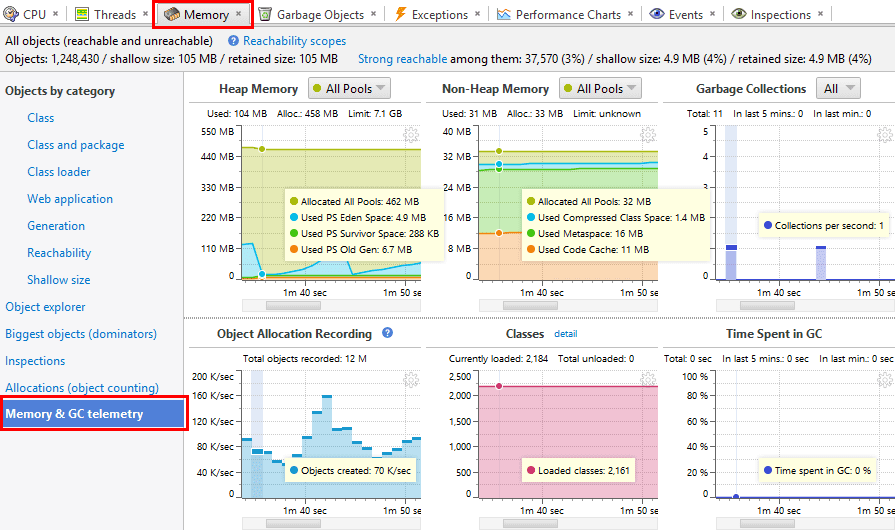
Task: Click the Strong reachable link
Action: [x=402, y=59]
